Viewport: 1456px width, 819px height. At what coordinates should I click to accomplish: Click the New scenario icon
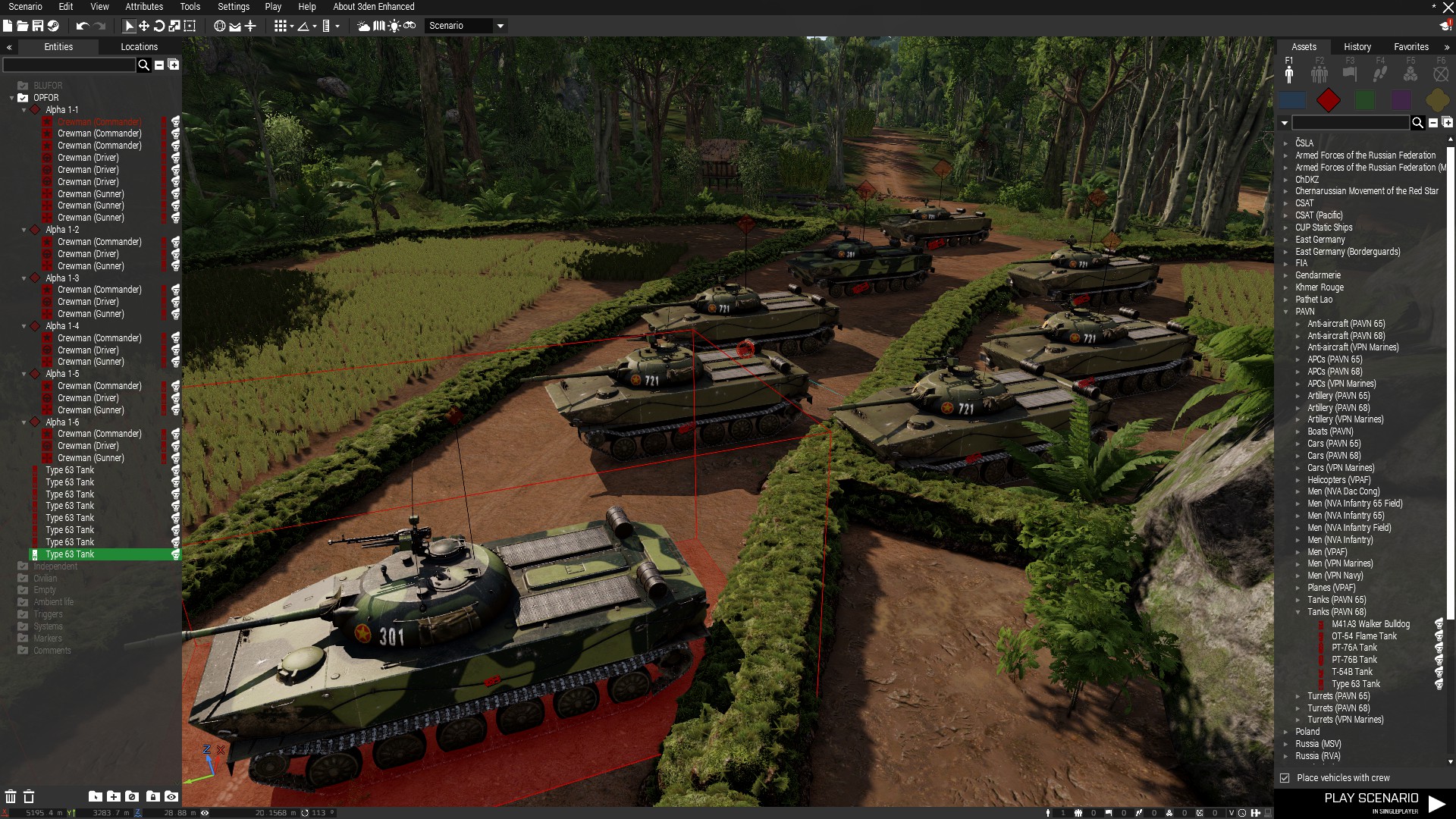click(8, 26)
